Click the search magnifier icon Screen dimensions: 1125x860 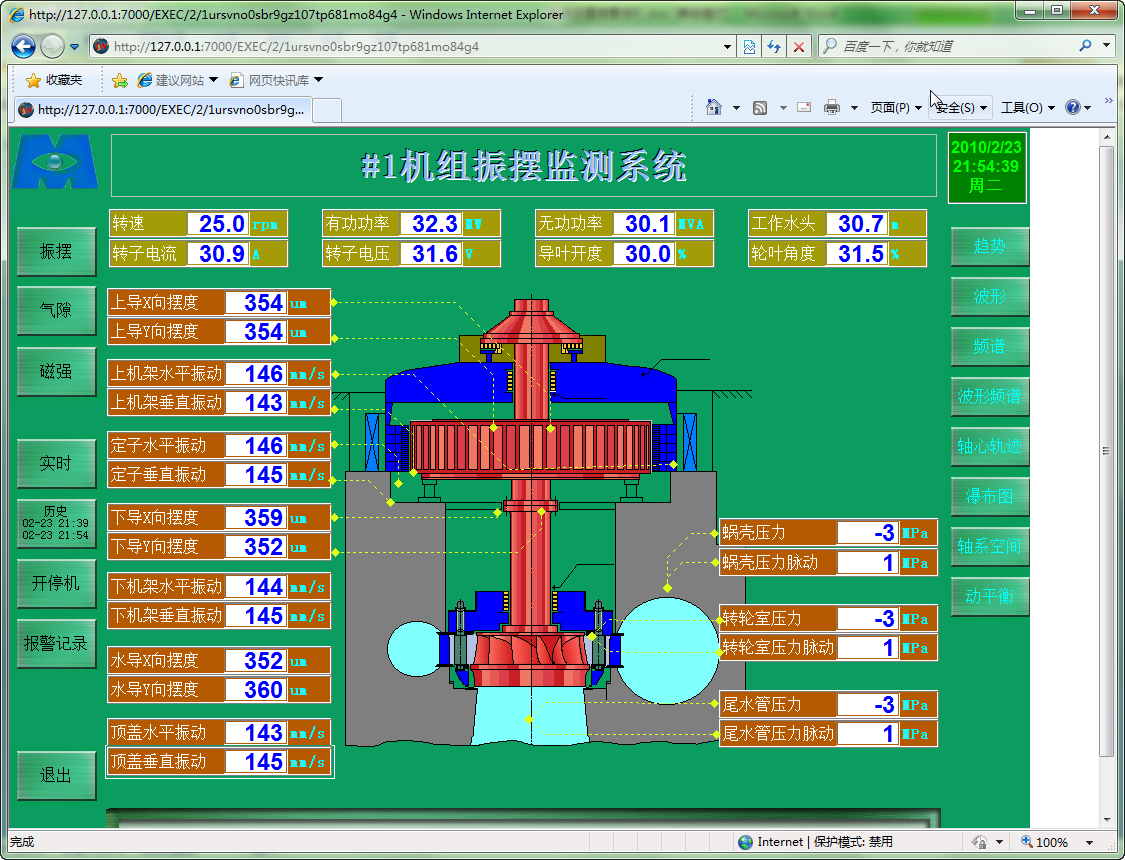1086,46
